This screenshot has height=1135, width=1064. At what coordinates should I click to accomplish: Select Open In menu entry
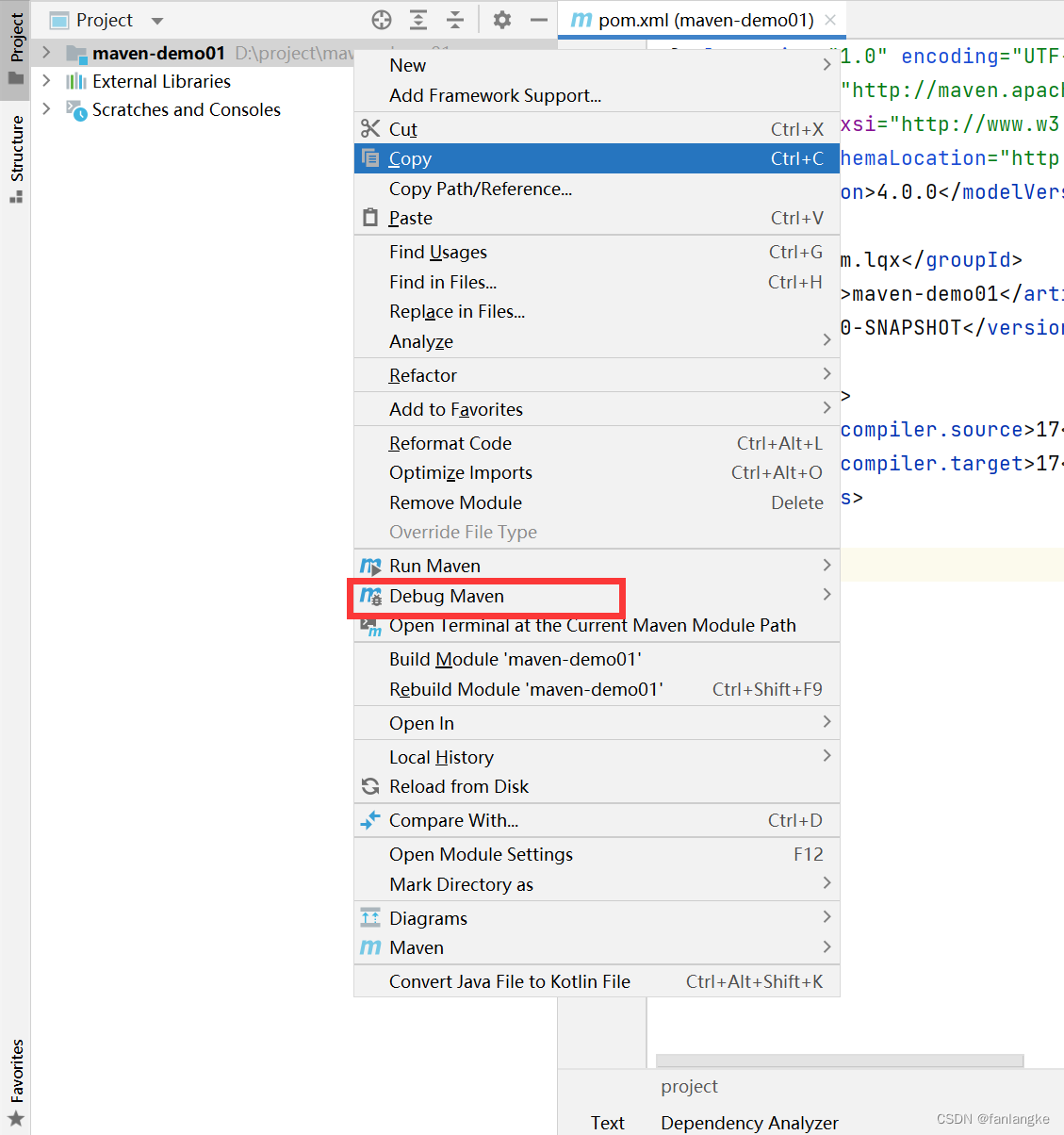pos(597,723)
